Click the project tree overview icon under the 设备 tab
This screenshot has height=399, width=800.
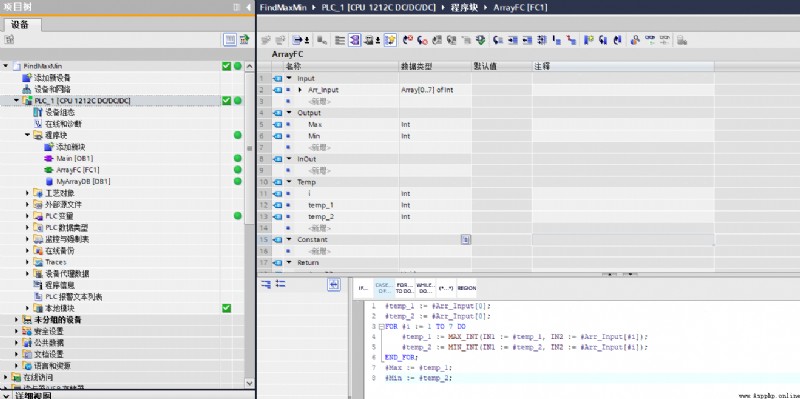click(x=230, y=40)
